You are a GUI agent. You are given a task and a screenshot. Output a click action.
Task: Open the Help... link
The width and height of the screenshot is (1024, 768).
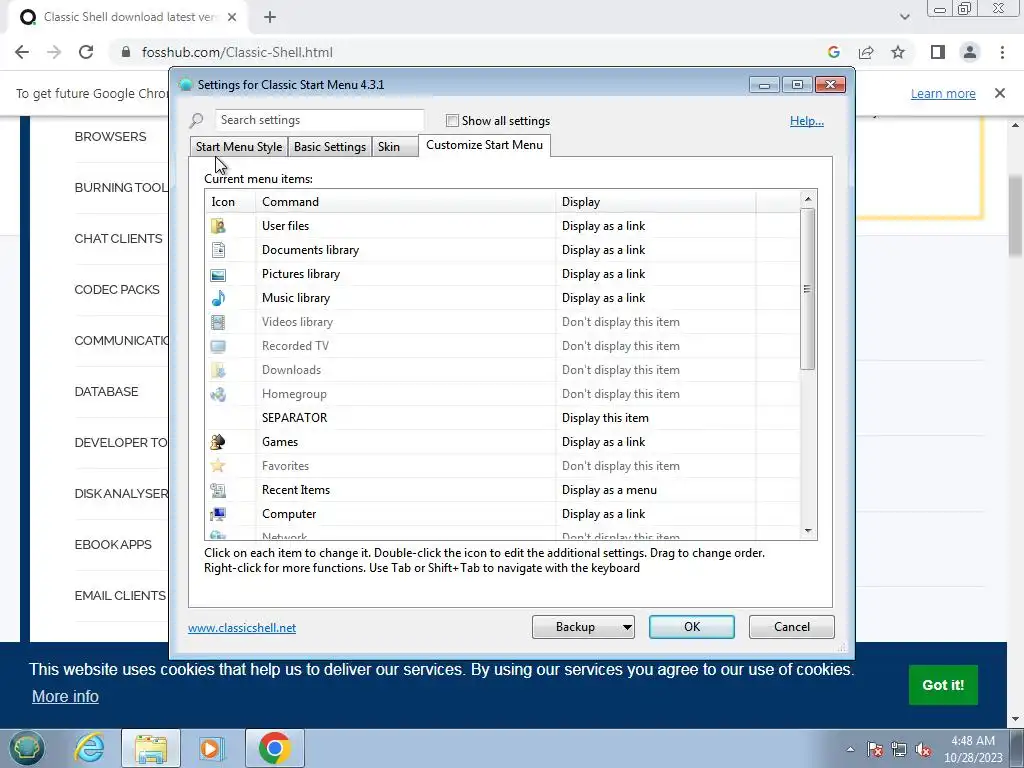[807, 121]
